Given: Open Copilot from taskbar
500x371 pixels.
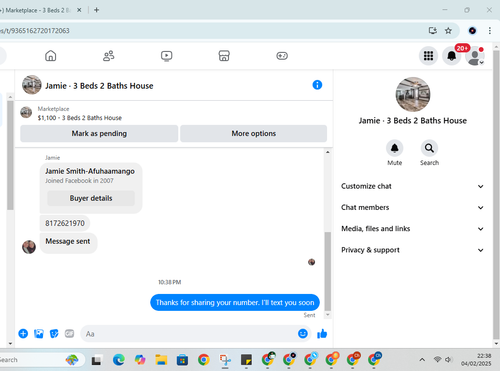Looking at the screenshot, I should [140, 360].
